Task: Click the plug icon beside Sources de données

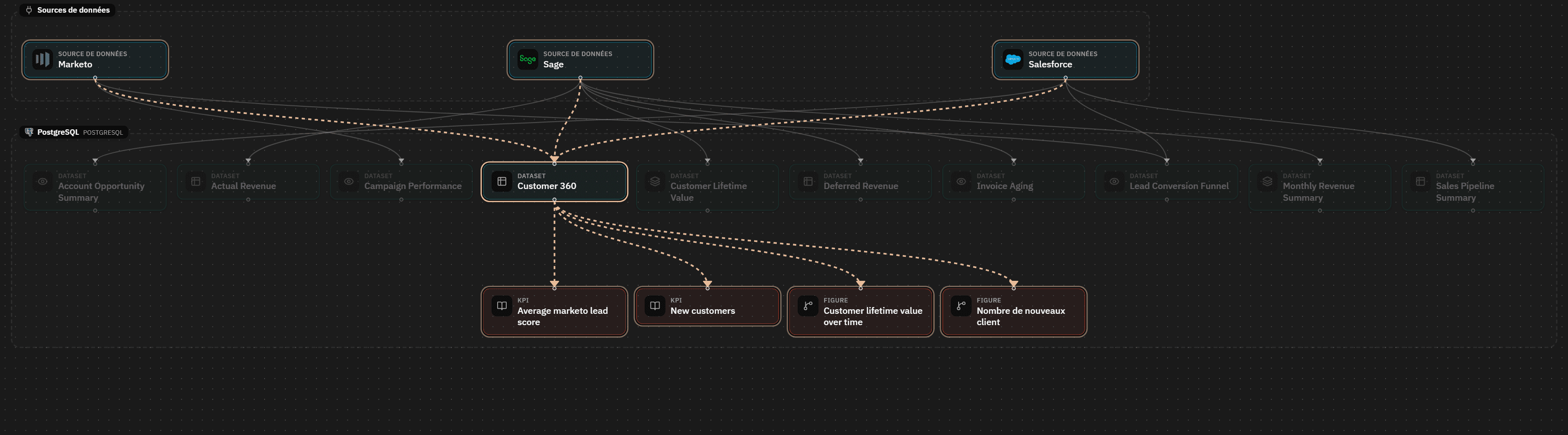Action: 29,10
